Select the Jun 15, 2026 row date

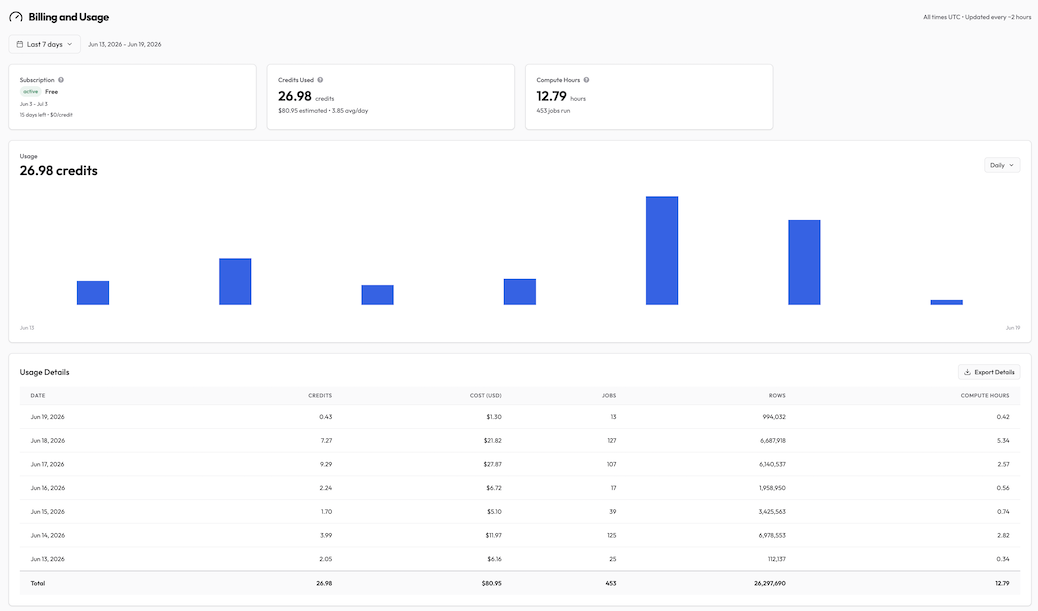(48, 512)
